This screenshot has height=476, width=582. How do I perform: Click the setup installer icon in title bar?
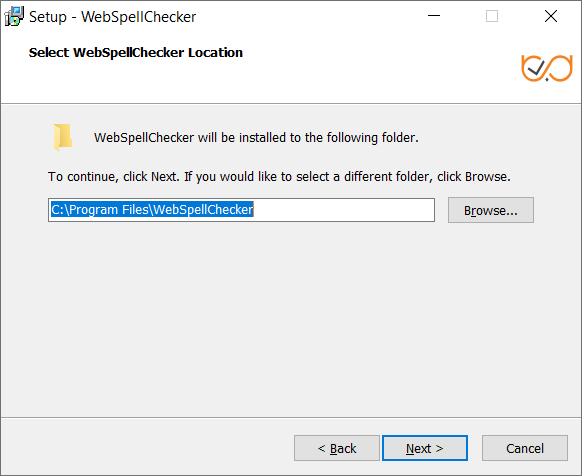14,16
